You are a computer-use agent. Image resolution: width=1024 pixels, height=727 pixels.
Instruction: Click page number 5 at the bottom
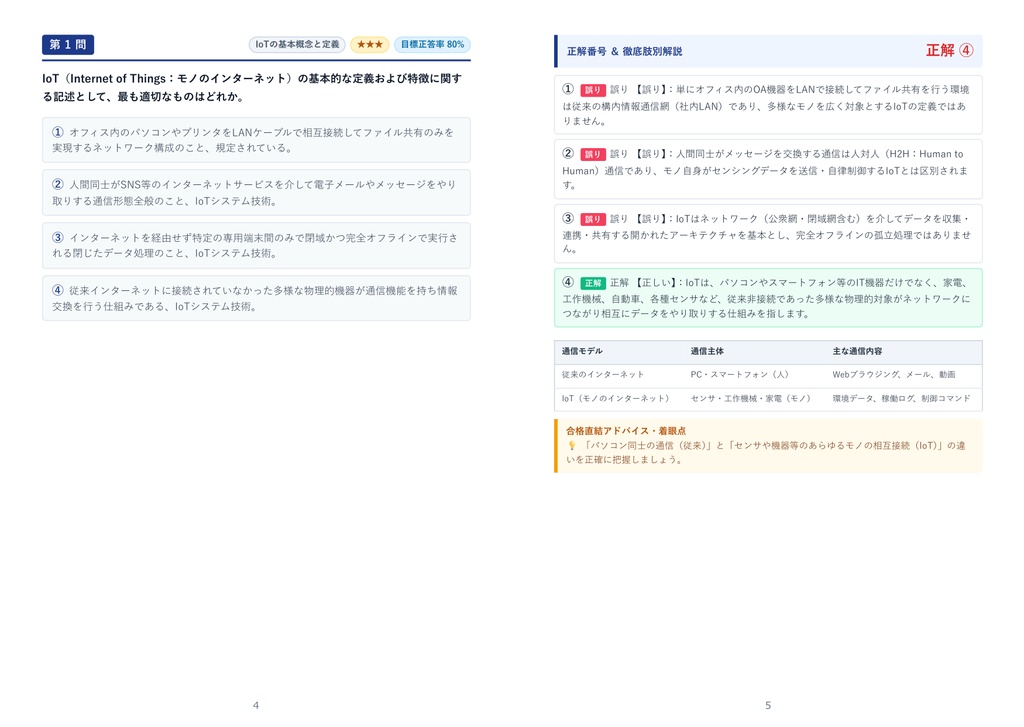click(x=768, y=705)
